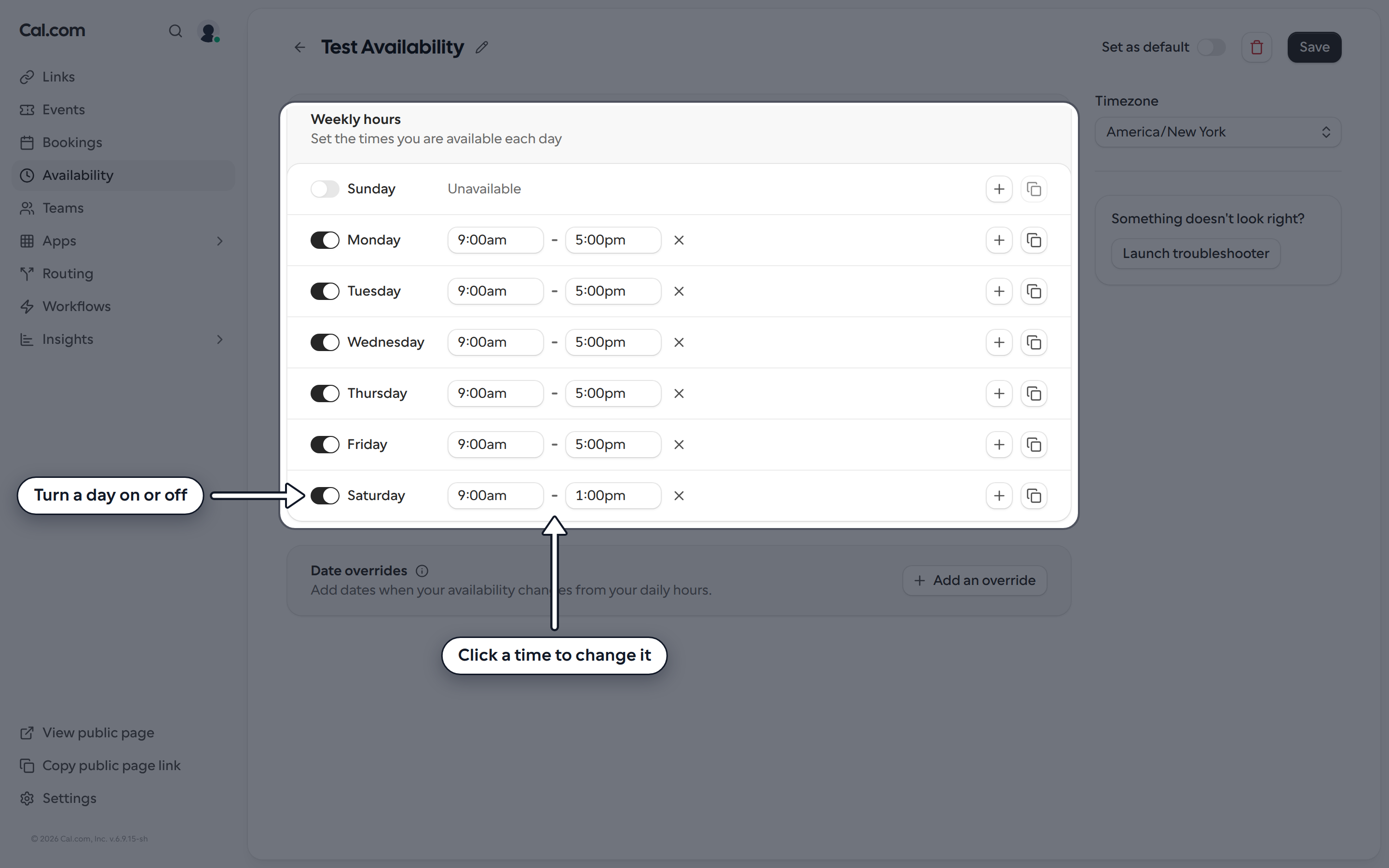Add a time slot to Monday

pos(999,240)
